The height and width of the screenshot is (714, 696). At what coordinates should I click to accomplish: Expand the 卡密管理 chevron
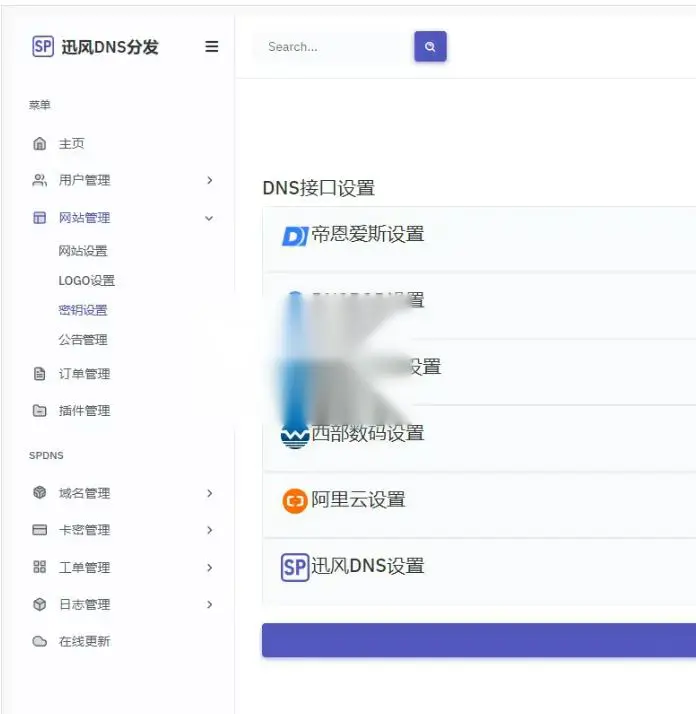pyautogui.click(x=210, y=530)
